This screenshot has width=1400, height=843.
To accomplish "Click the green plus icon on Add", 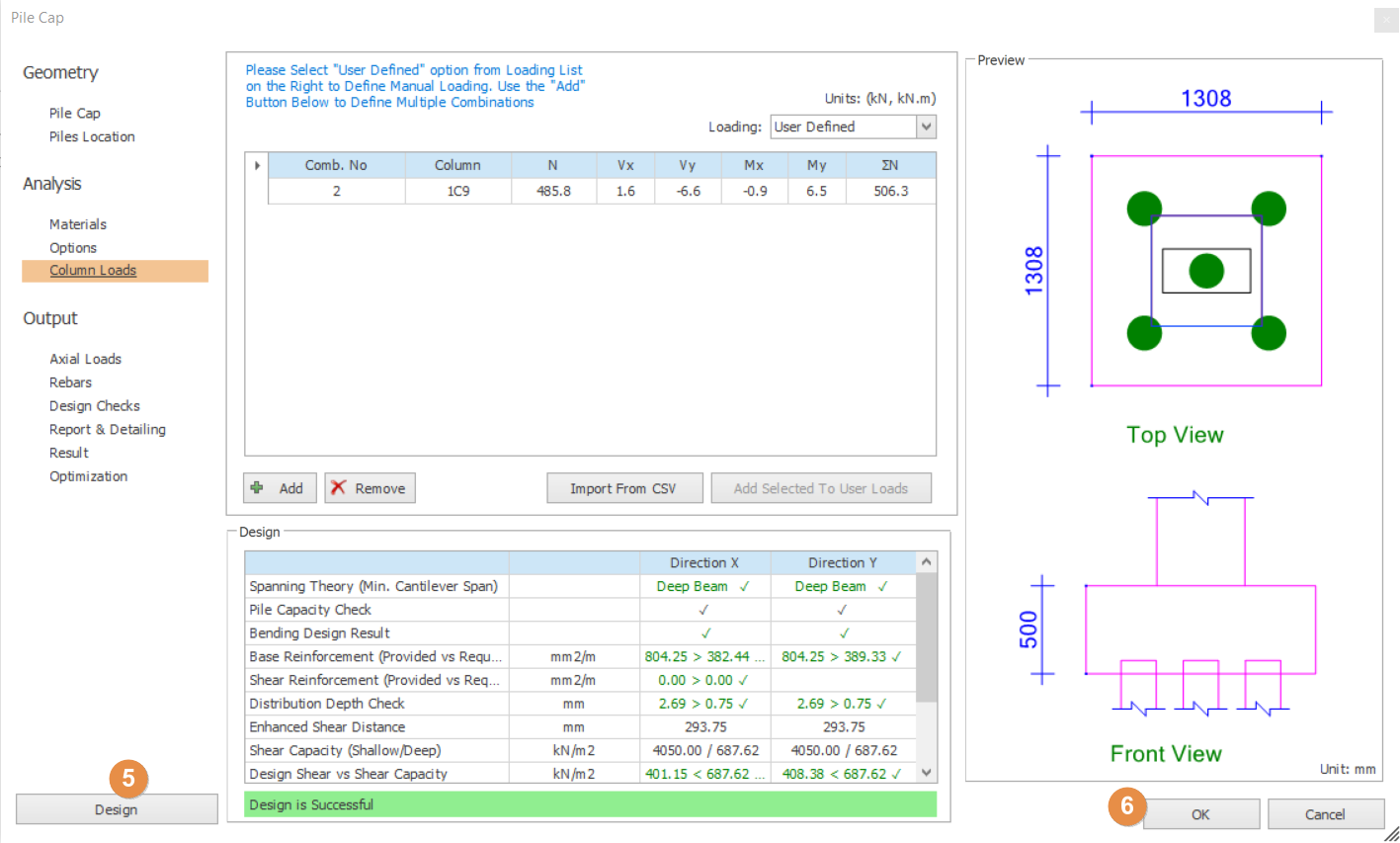I will click(x=258, y=487).
